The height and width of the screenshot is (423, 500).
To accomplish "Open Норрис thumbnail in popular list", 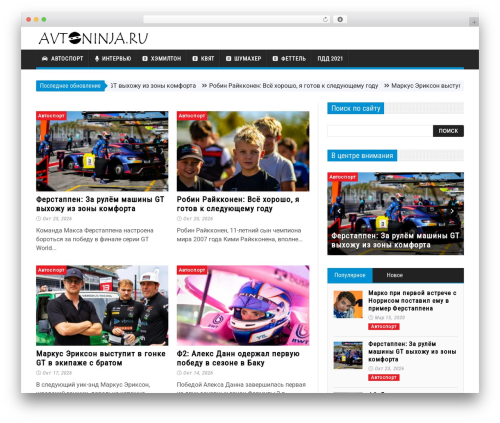I will click(348, 304).
